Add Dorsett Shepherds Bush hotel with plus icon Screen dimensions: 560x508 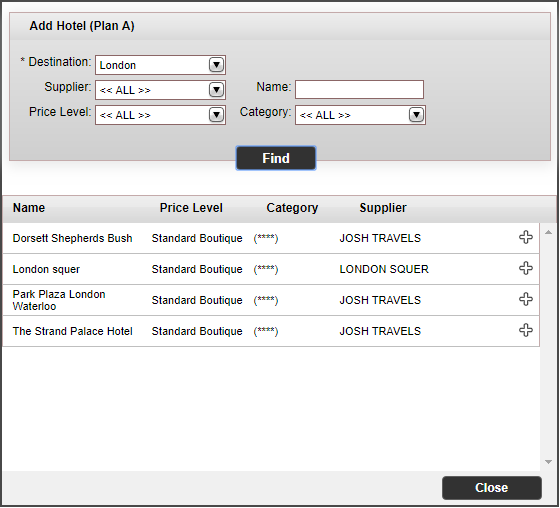coord(525,238)
